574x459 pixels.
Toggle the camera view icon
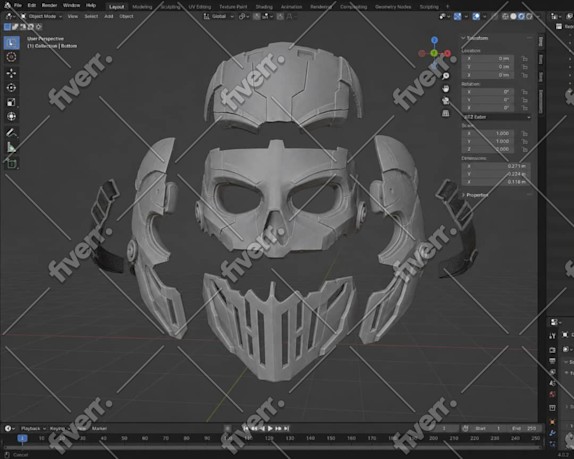pos(446,101)
